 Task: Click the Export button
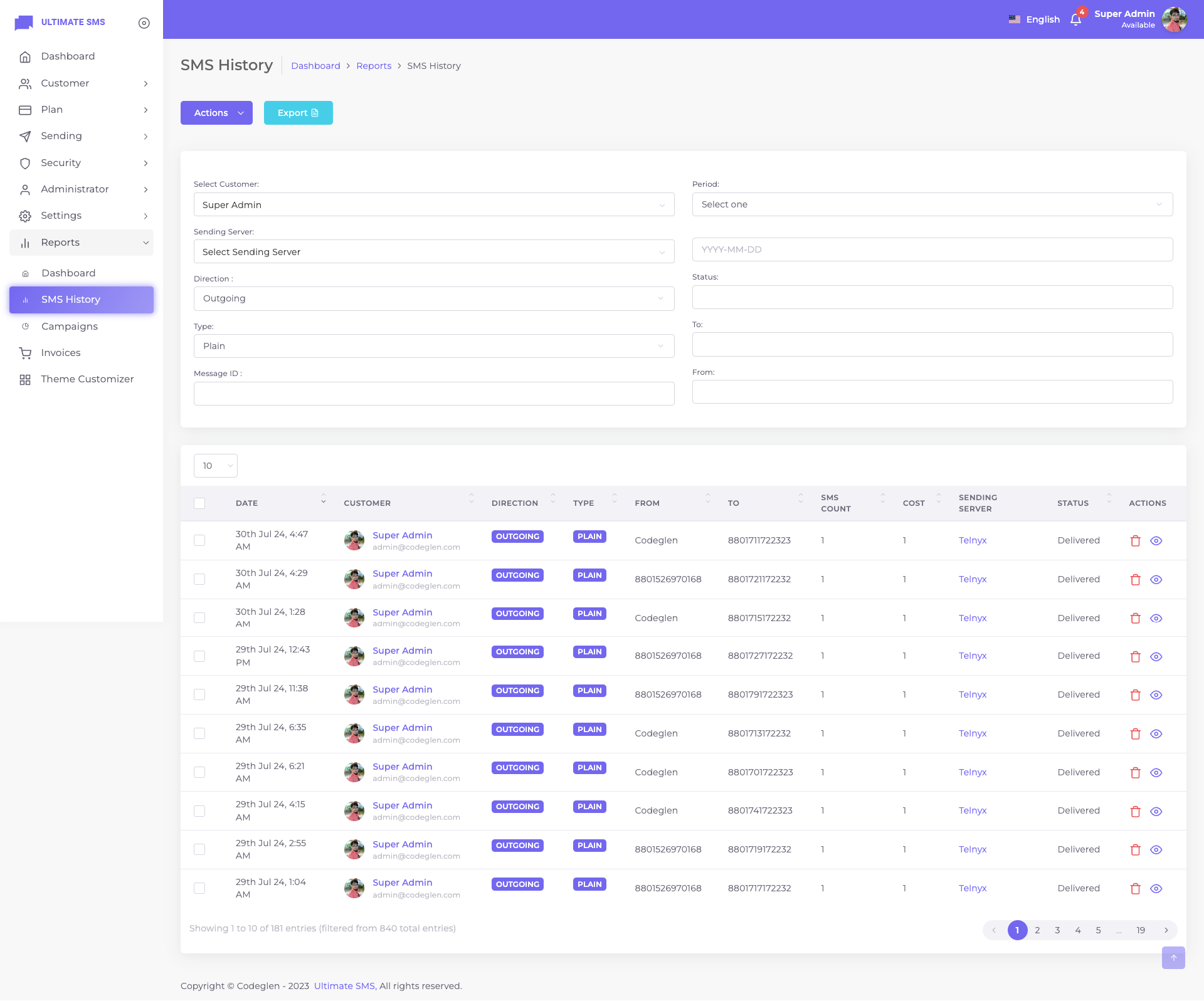click(x=298, y=113)
